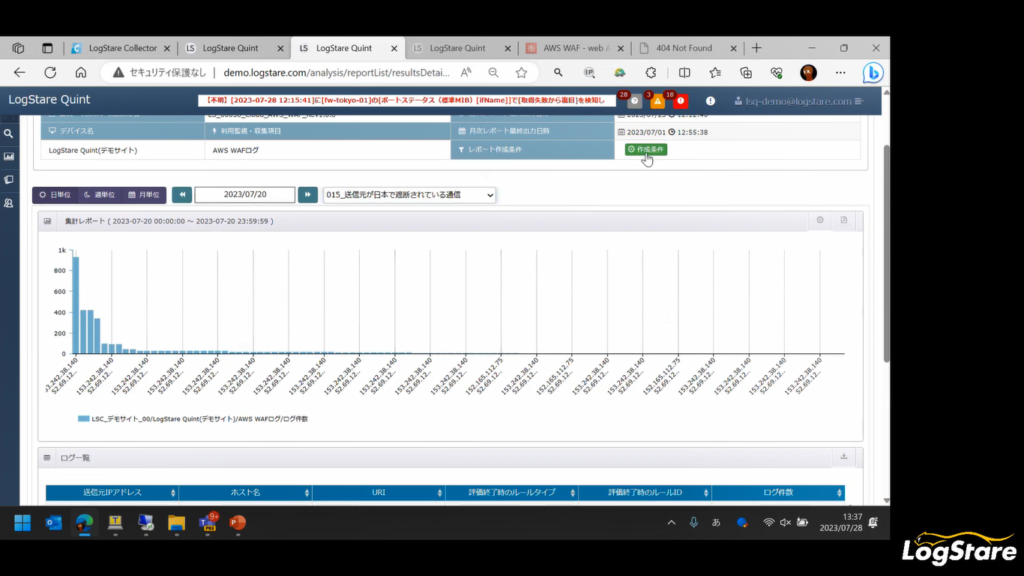Open PowerPoint from the taskbar
This screenshot has width=1024, height=576.
pyautogui.click(x=238, y=522)
